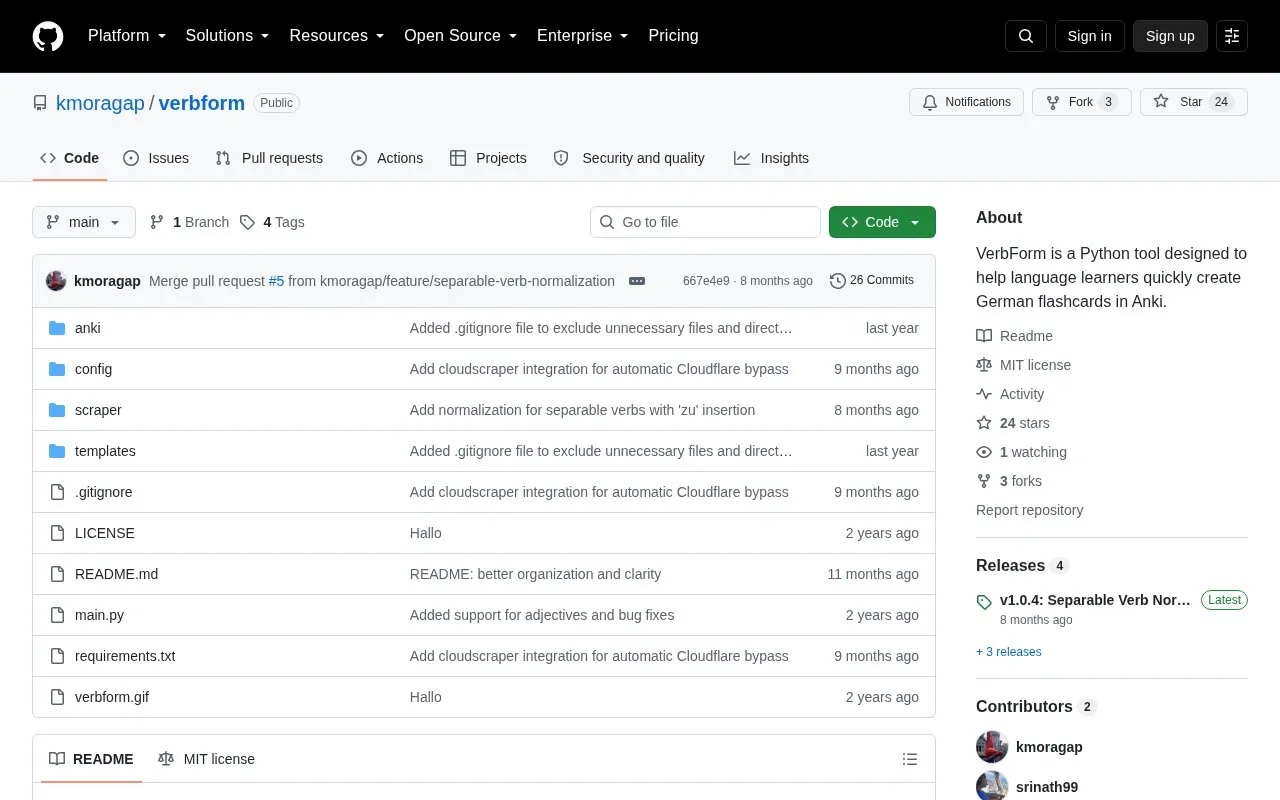Click the anki folder icon

pos(57,328)
